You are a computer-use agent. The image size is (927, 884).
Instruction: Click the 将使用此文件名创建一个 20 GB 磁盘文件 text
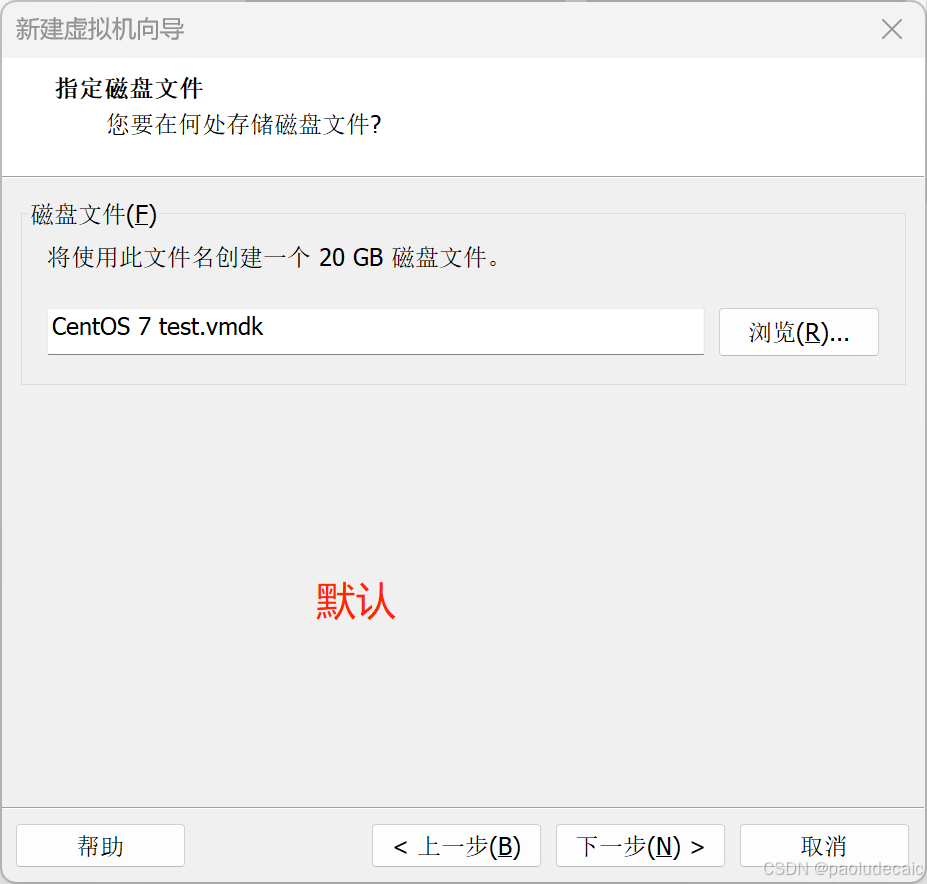pyautogui.click(x=274, y=257)
